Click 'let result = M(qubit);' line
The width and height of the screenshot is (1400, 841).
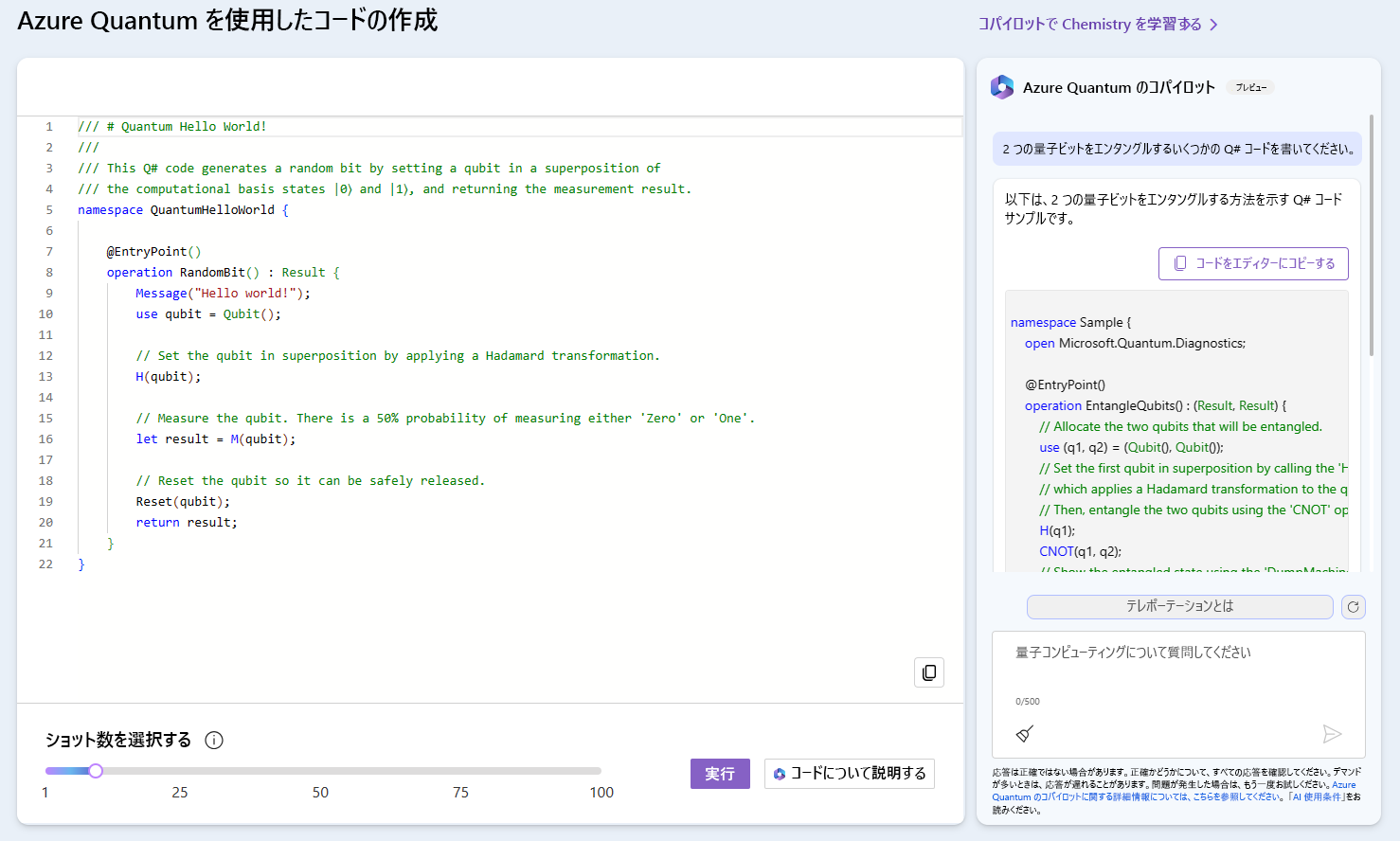coord(215,439)
